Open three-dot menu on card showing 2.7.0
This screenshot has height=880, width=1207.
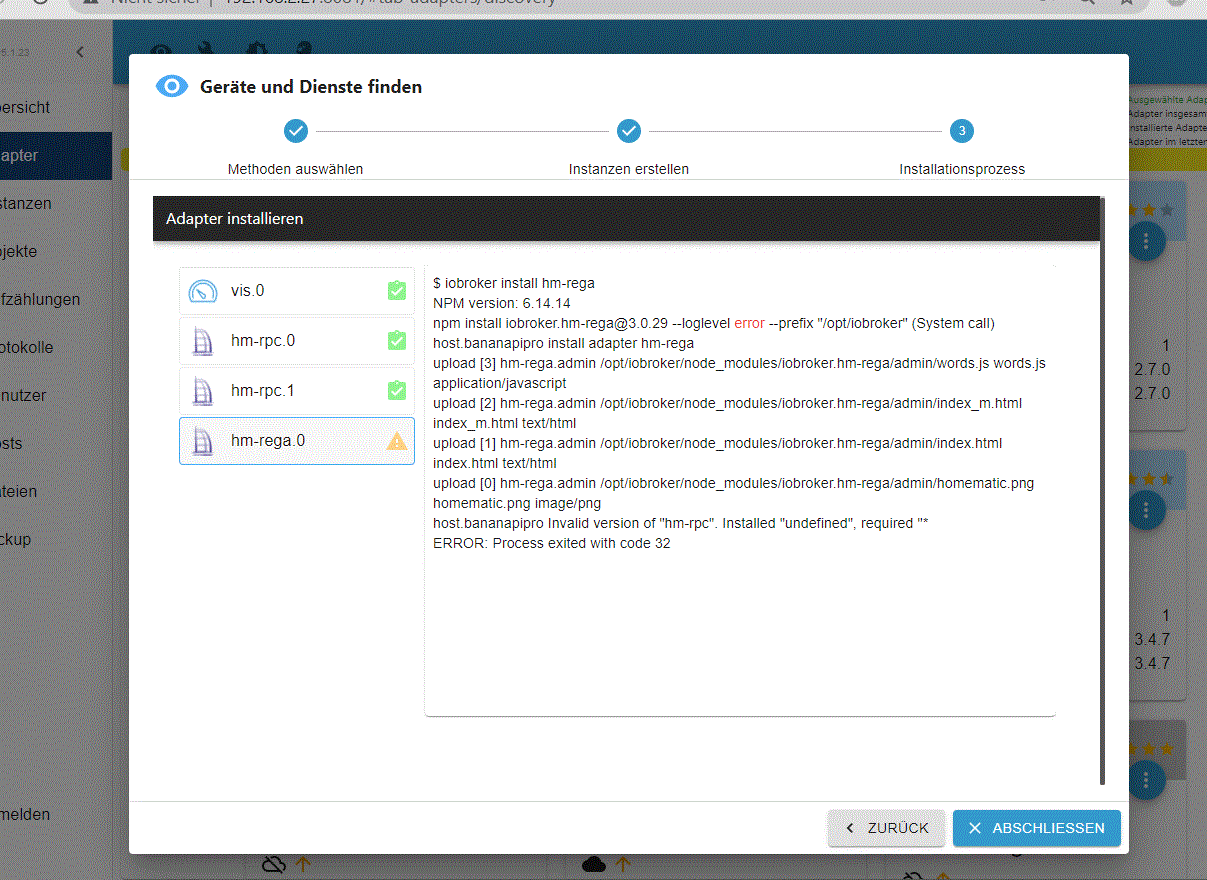coord(1146,242)
